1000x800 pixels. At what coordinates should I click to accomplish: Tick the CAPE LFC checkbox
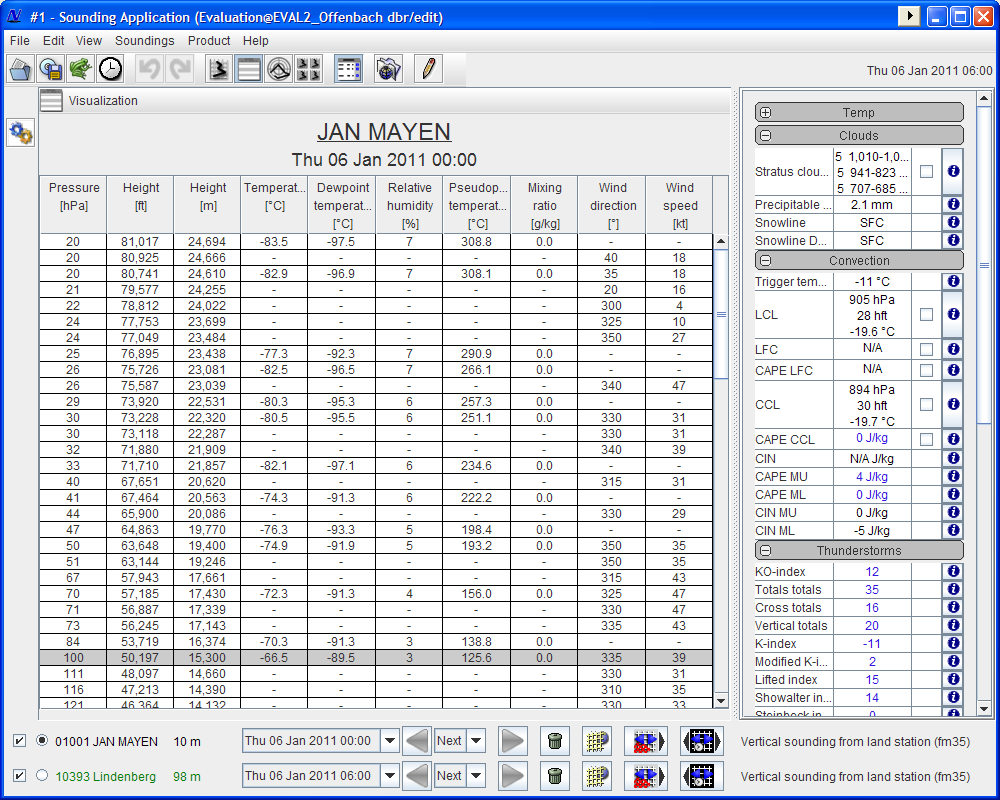[927, 370]
